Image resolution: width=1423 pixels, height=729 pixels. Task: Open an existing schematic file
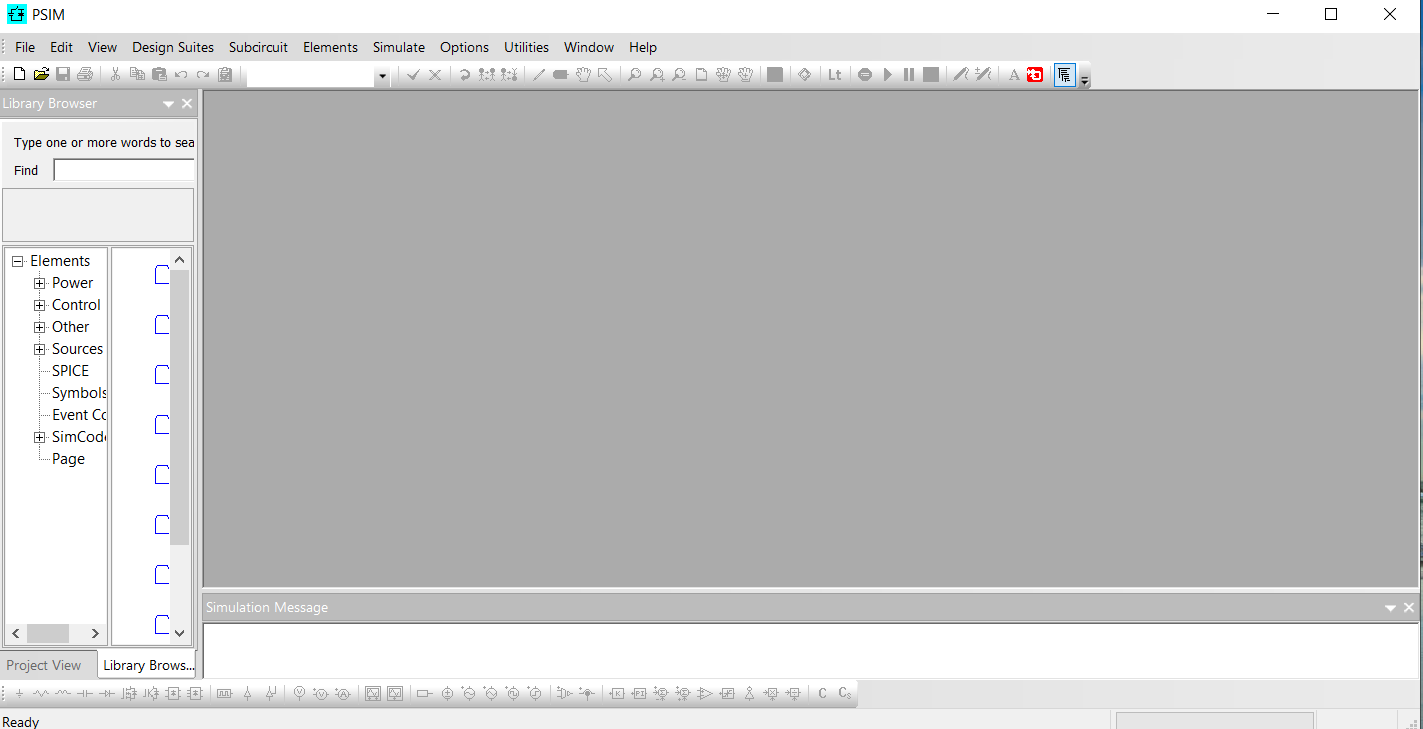(x=40, y=73)
